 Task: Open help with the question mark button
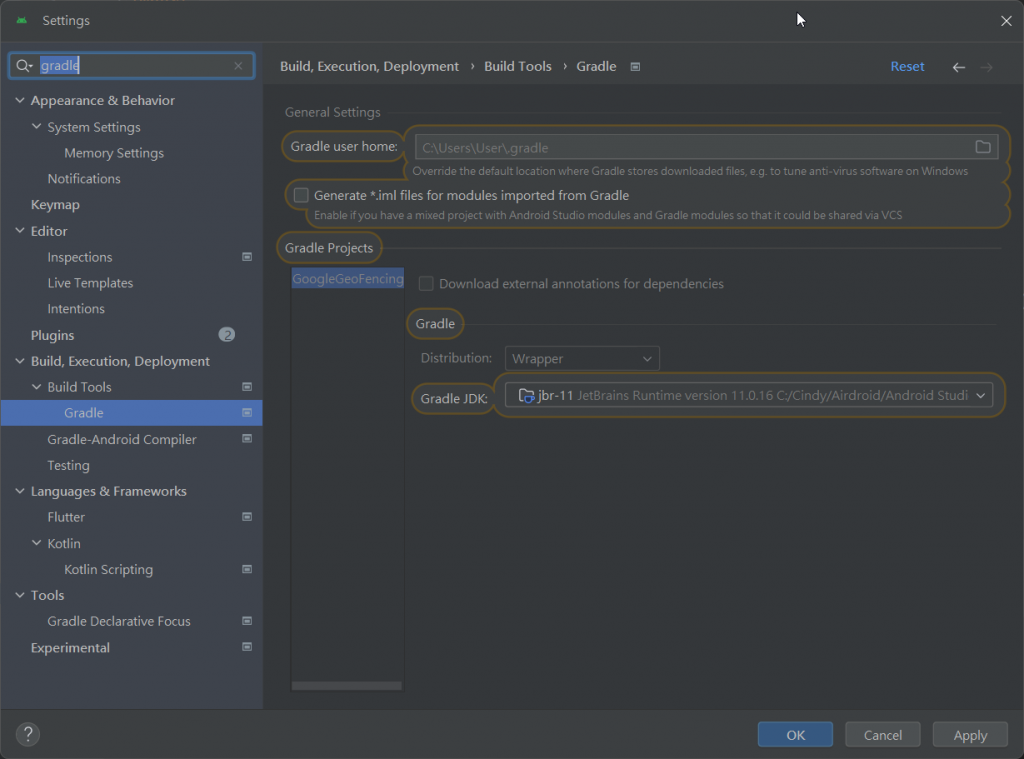coord(28,734)
